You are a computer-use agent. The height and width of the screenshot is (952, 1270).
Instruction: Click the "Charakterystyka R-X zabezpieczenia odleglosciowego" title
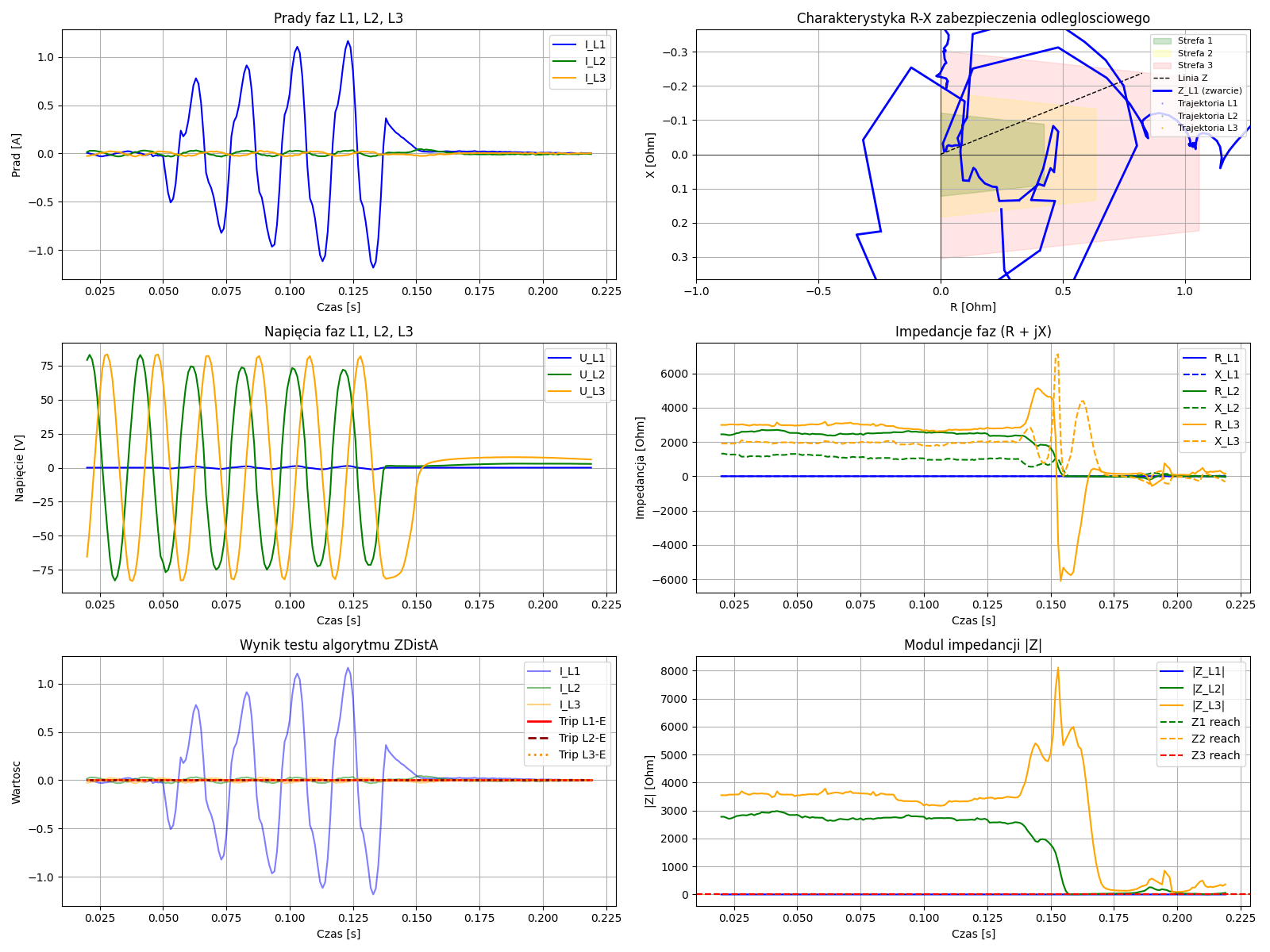pyautogui.click(x=973, y=18)
